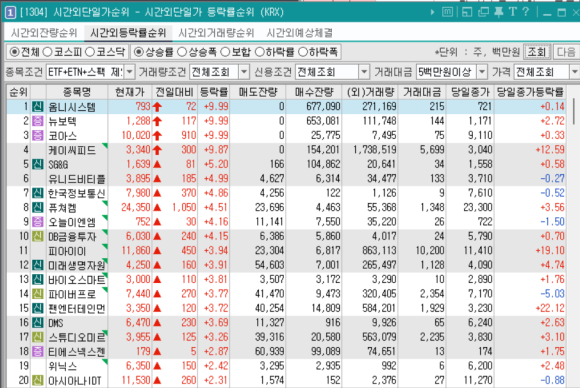This screenshot has height=388, width=580.
Task: Click the 종목명 column header
Action: click(x=77, y=92)
